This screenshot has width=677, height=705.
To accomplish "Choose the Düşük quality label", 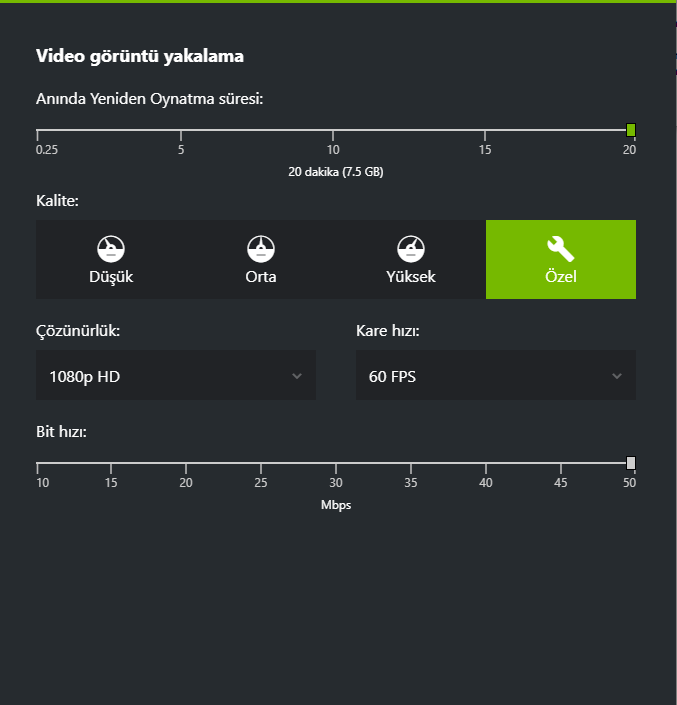I will (111, 277).
